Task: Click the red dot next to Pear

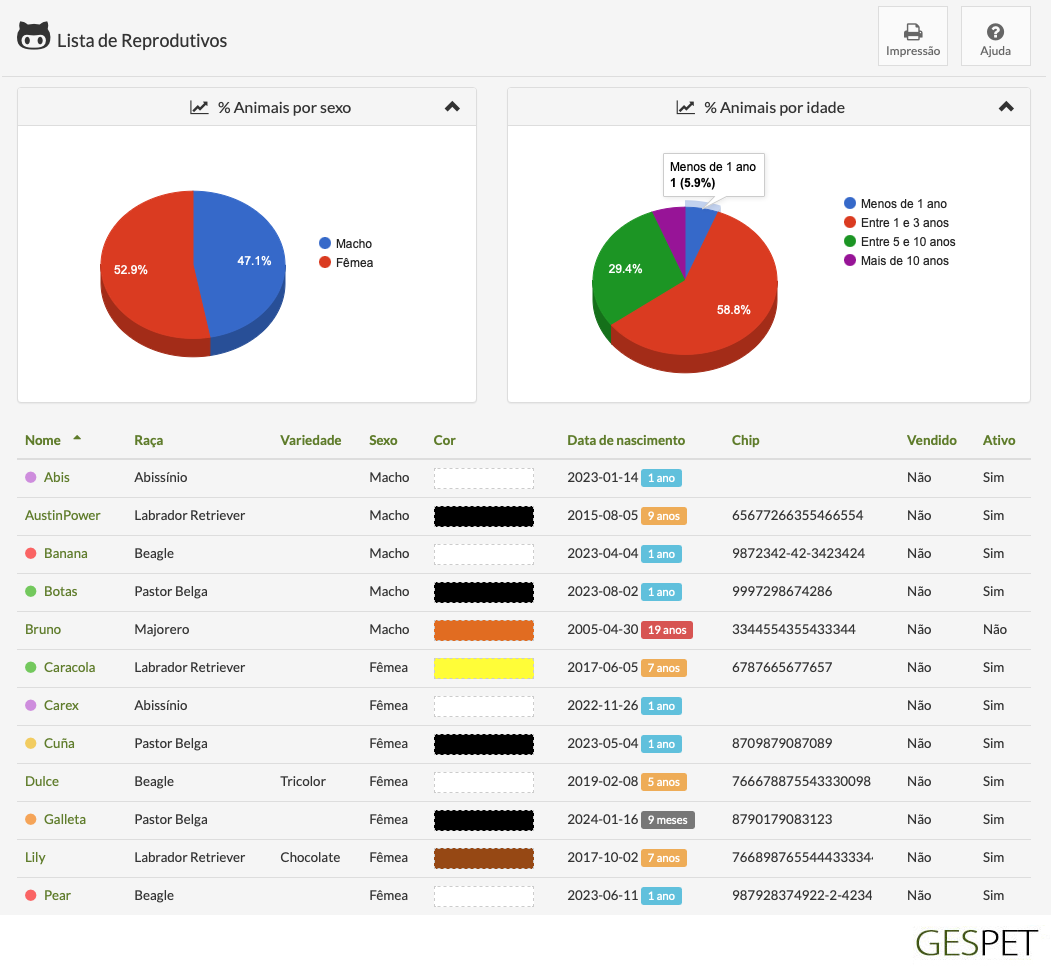Action: (30, 896)
